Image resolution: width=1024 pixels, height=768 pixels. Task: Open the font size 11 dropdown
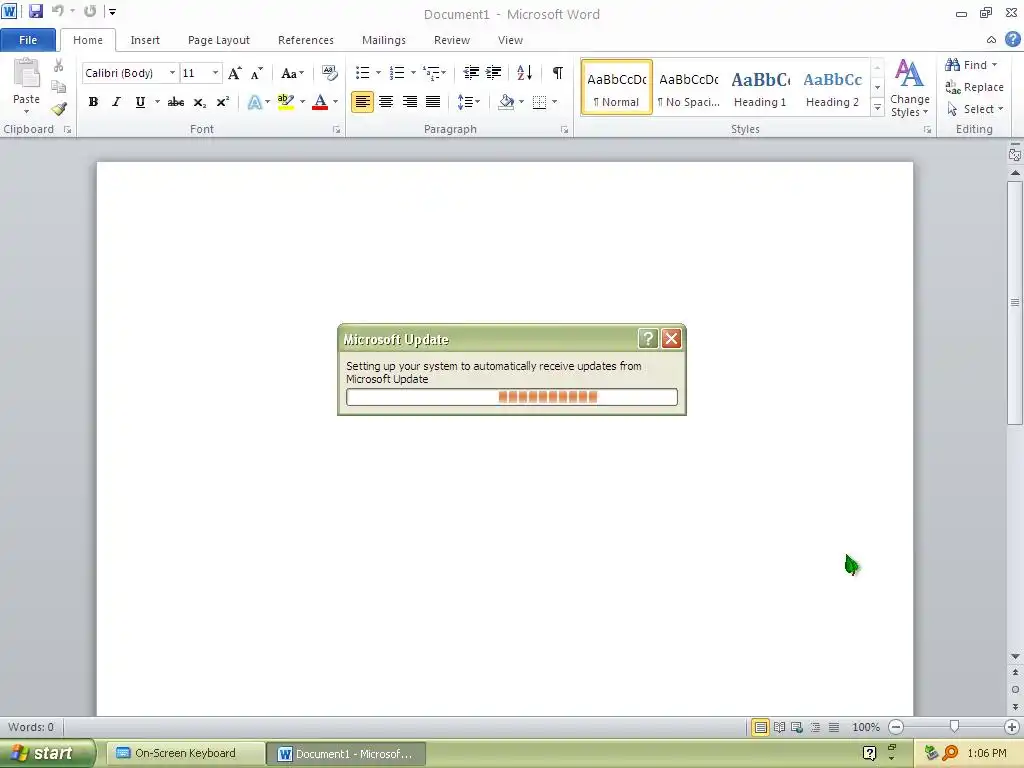(x=215, y=72)
